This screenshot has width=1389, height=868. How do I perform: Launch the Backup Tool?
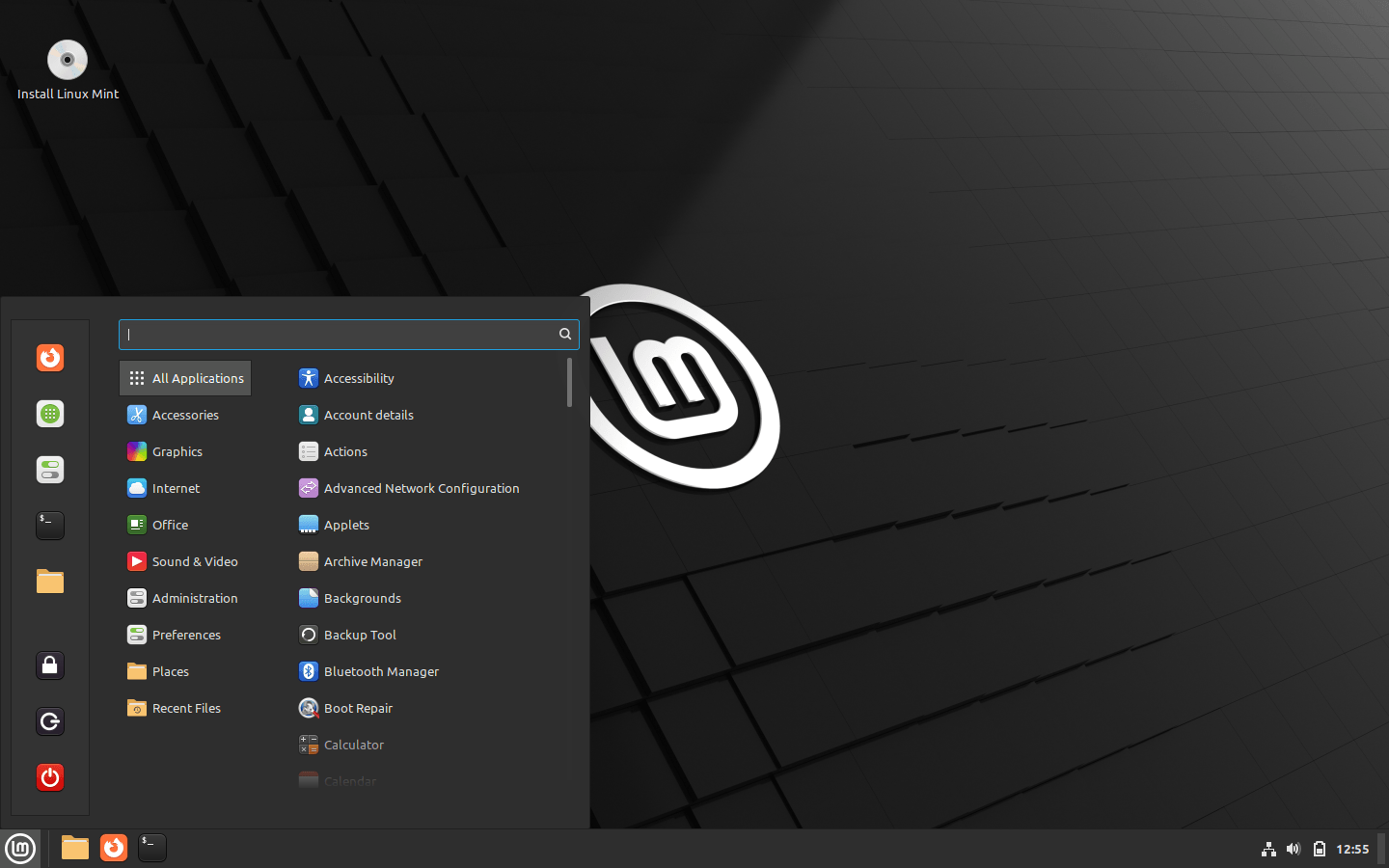[x=360, y=635]
